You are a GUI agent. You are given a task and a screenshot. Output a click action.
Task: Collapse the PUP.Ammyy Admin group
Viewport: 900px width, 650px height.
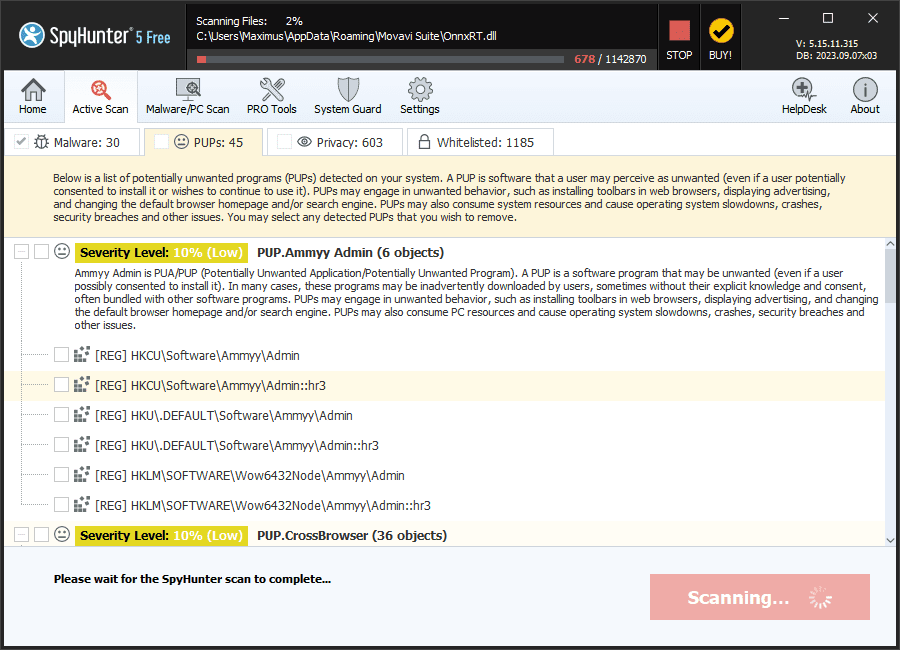(x=21, y=252)
